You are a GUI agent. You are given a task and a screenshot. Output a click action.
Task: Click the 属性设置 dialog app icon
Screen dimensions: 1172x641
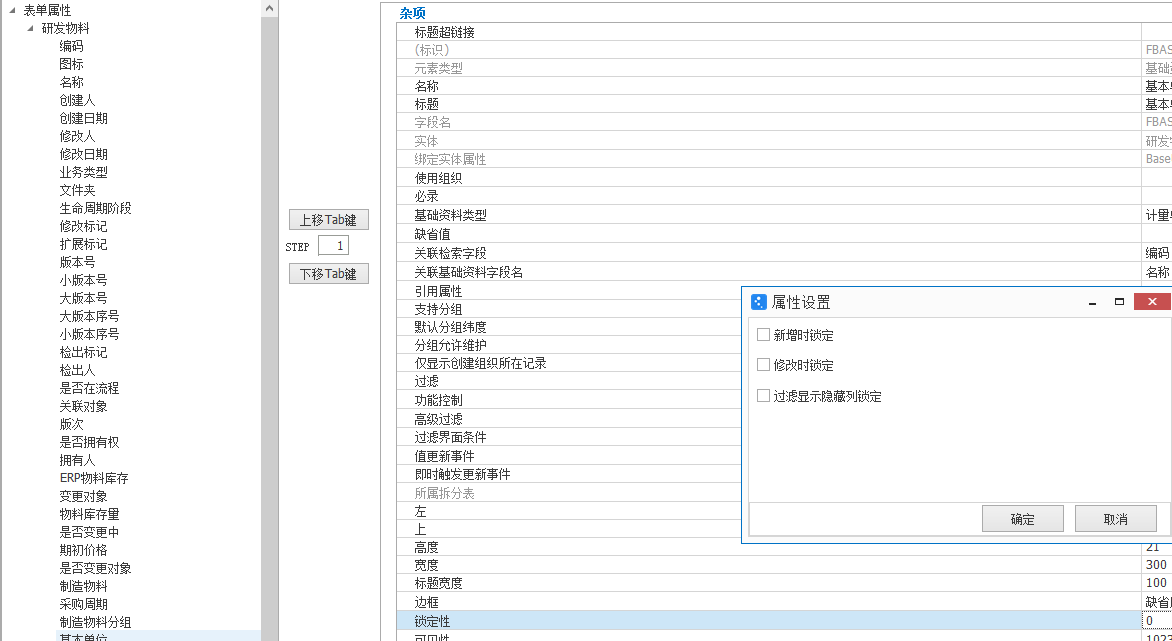(759, 302)
